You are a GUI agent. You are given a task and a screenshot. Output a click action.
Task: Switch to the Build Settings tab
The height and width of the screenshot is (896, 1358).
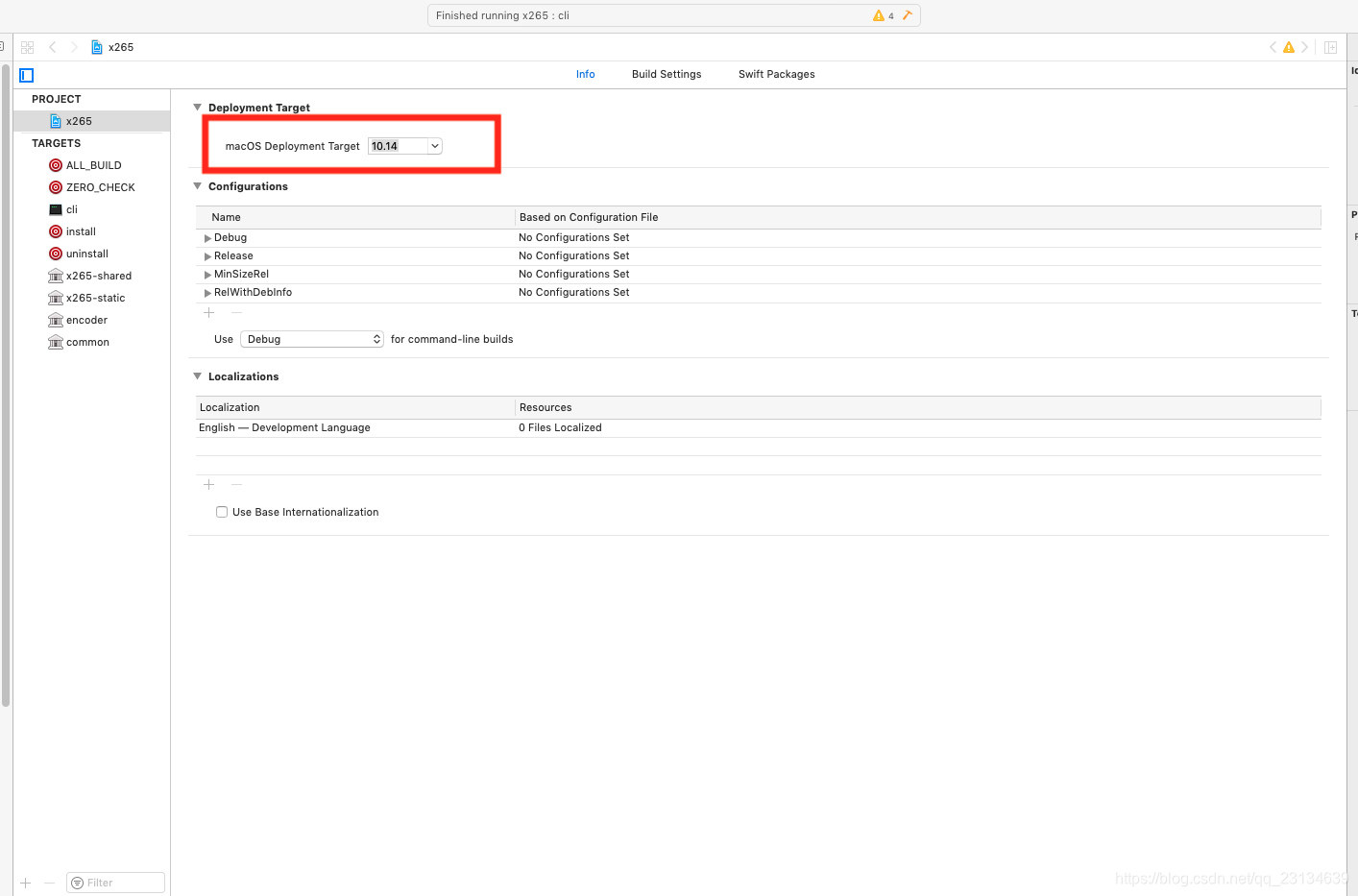tap(667, 74)
